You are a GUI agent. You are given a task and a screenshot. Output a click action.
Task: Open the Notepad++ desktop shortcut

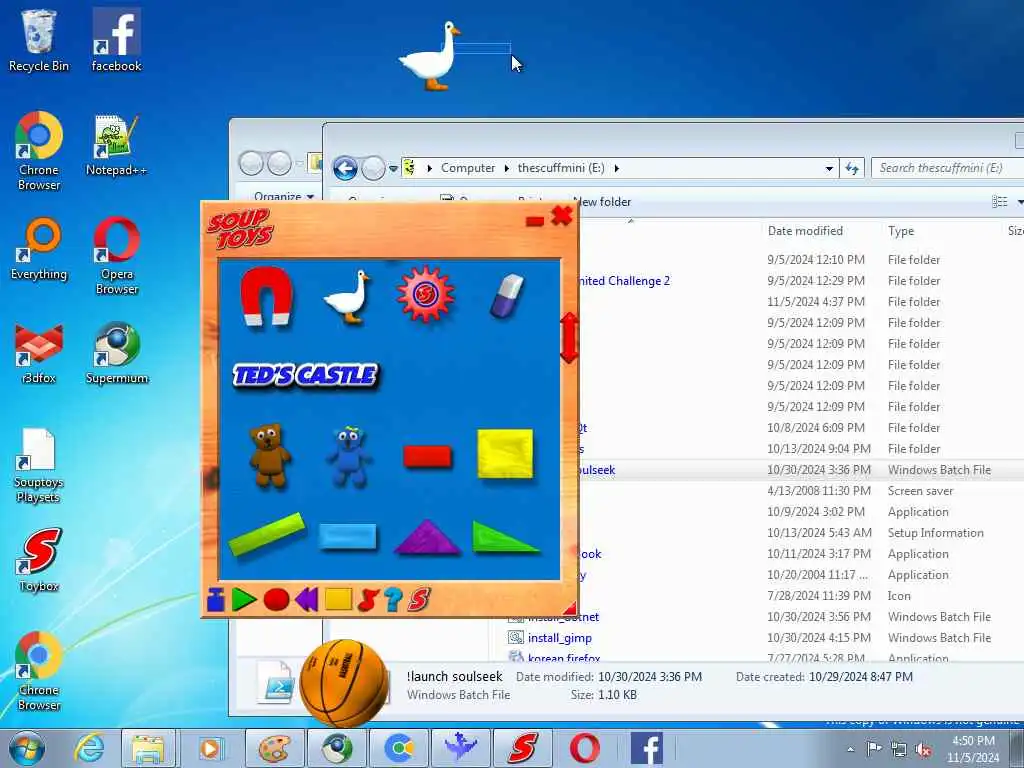click(116, 145)
